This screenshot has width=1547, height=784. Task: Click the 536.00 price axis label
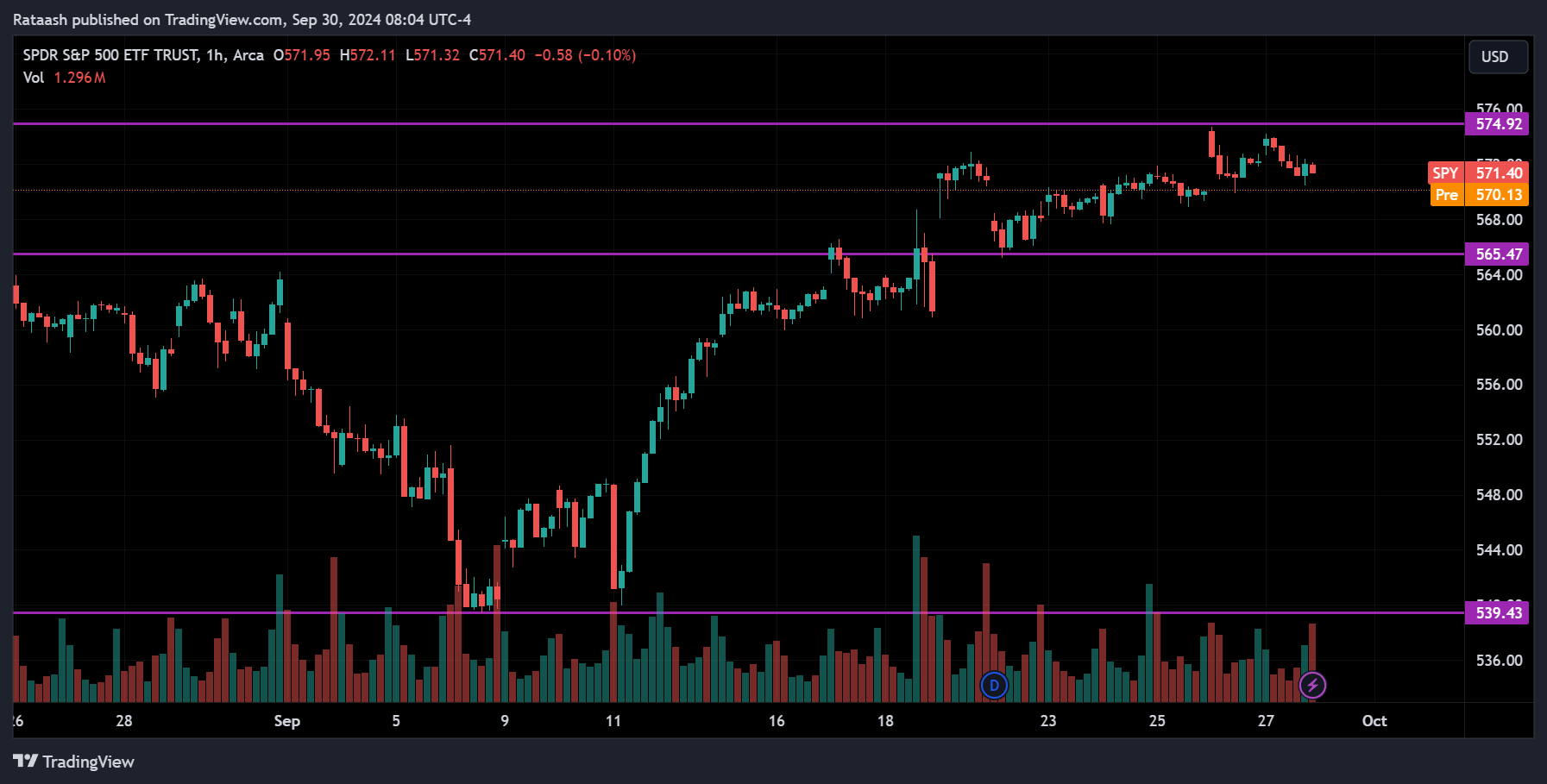(1499, 661)
